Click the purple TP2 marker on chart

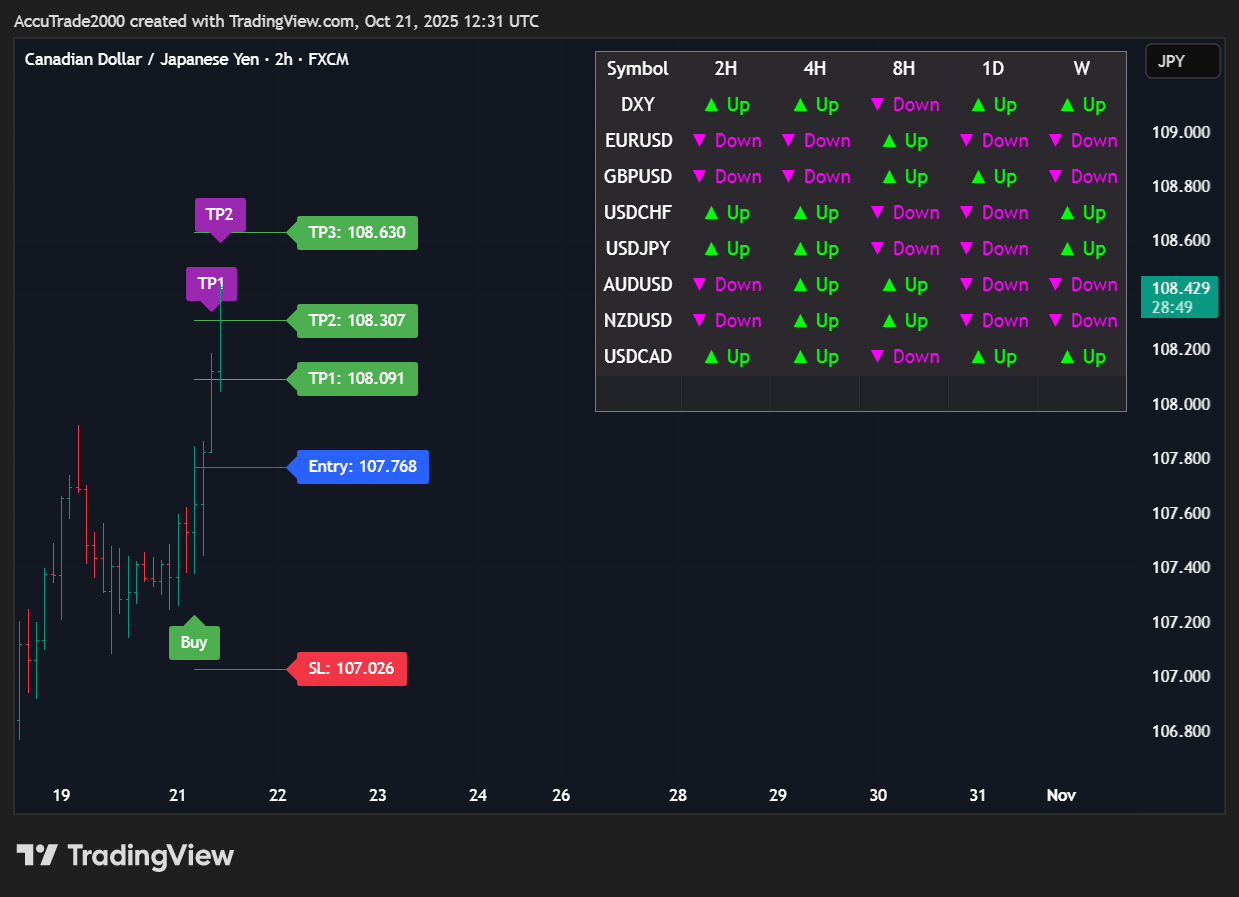(x=219, y=215)
